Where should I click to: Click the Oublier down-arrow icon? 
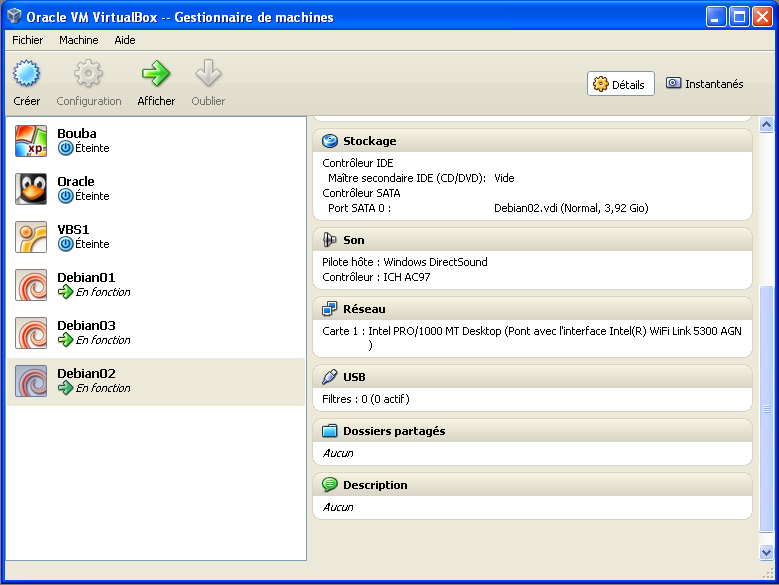(x=208, y=73)
